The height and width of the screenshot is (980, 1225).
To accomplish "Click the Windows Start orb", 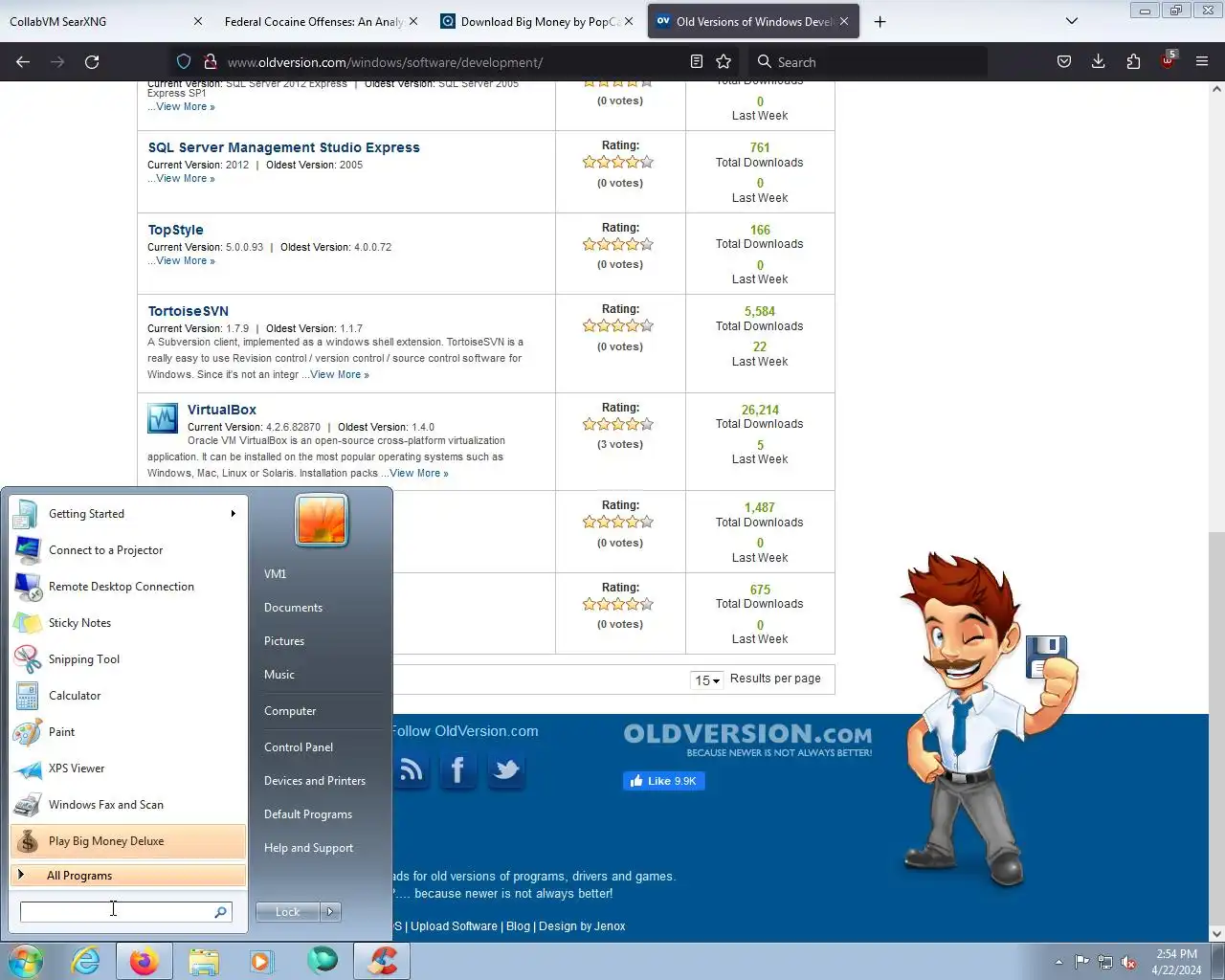I will pos(26,961).
